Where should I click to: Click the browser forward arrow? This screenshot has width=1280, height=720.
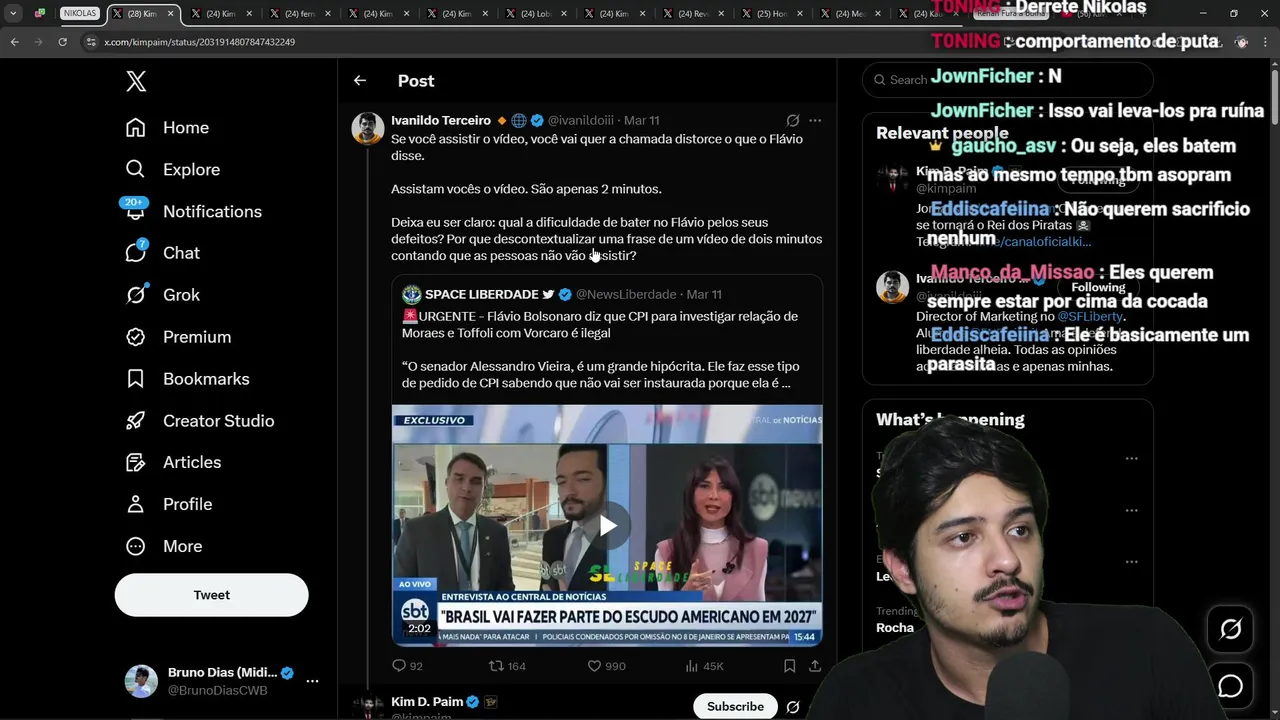point(39,42)
